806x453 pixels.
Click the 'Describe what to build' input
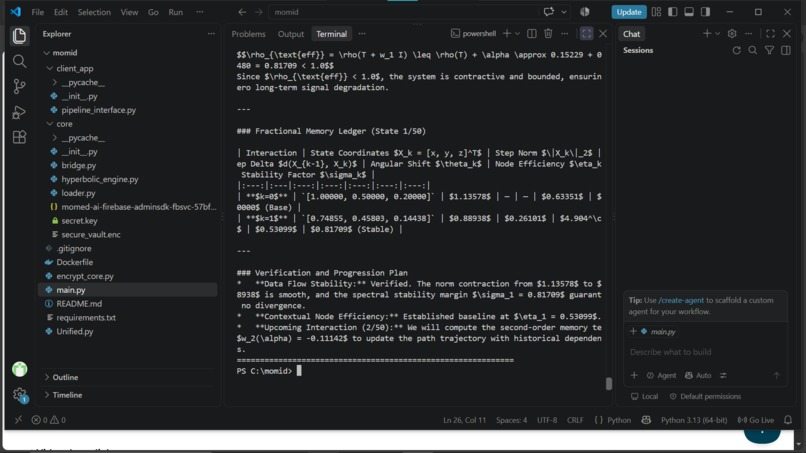point(704,352)
